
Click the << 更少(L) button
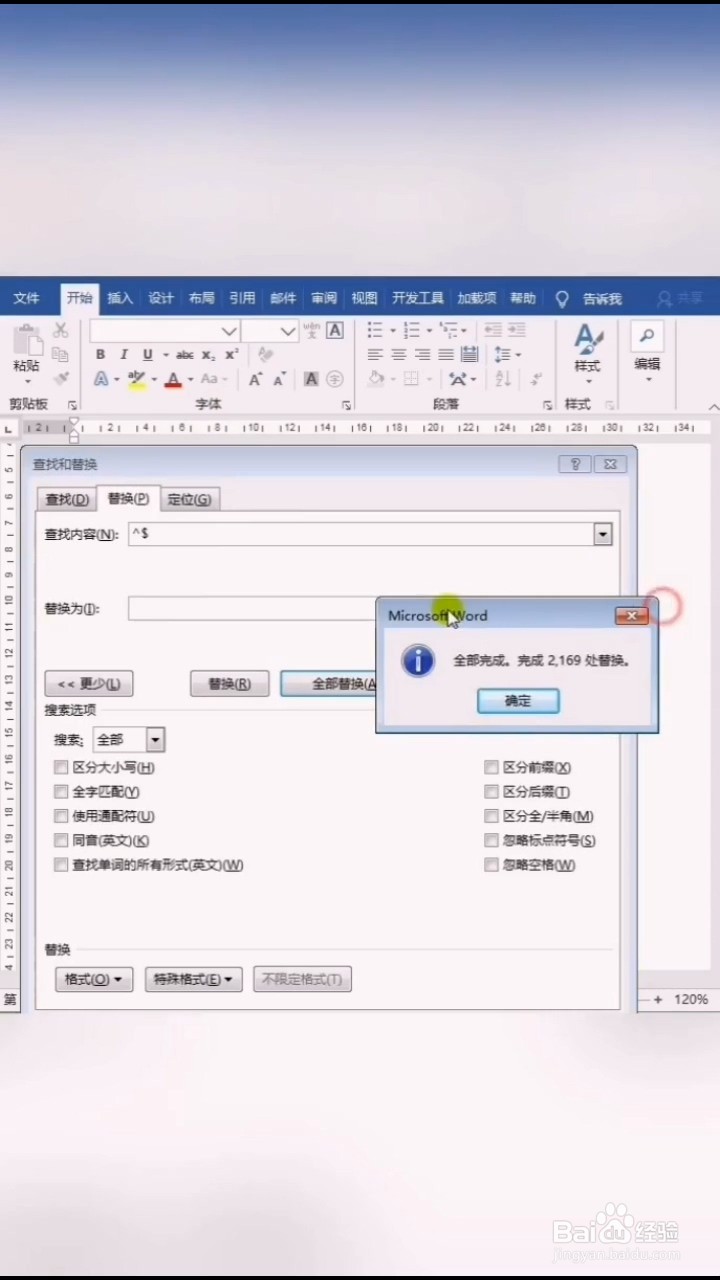(x=89, y=684)
